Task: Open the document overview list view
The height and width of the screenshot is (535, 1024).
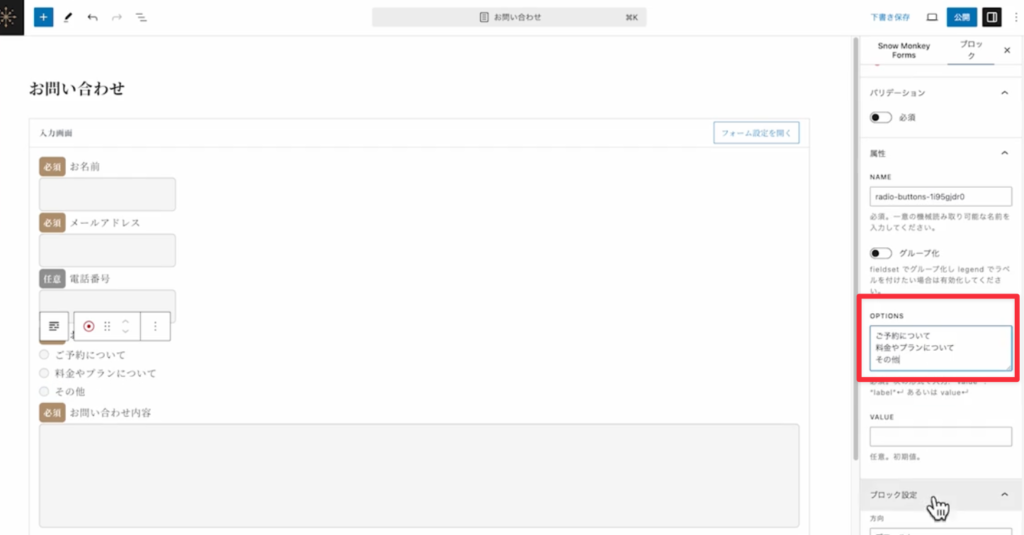Action: click(x=141, y=18)
